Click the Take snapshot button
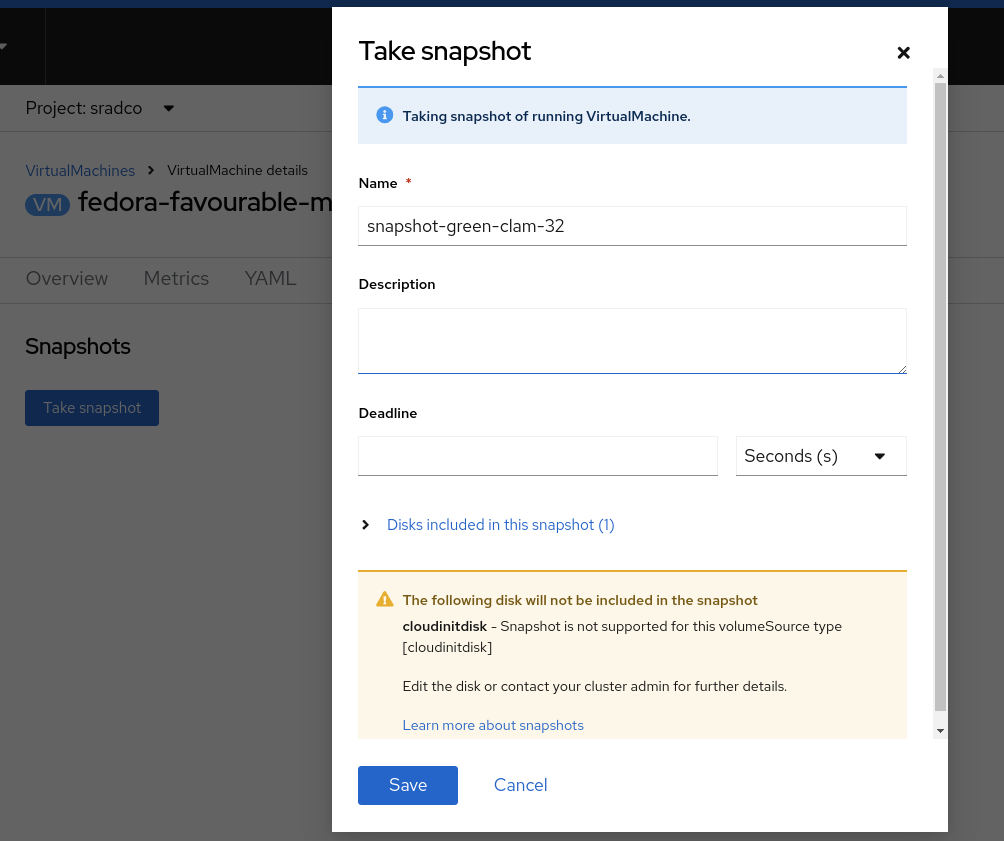The width and height of the screenshot is (1004, 841). (92, 408)
